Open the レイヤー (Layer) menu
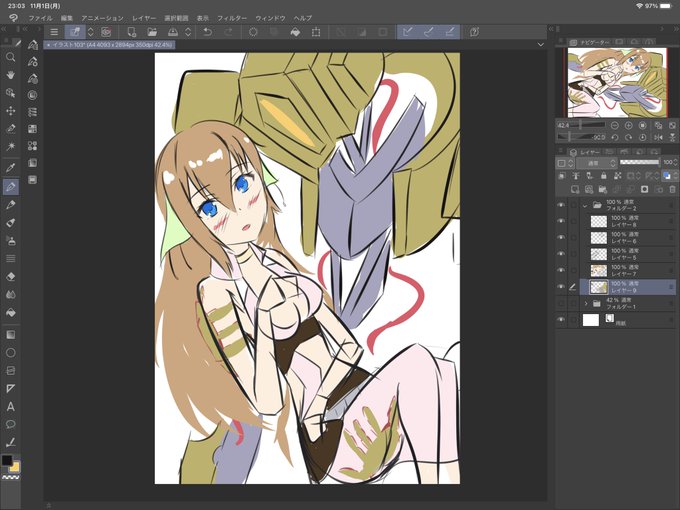 144,18
